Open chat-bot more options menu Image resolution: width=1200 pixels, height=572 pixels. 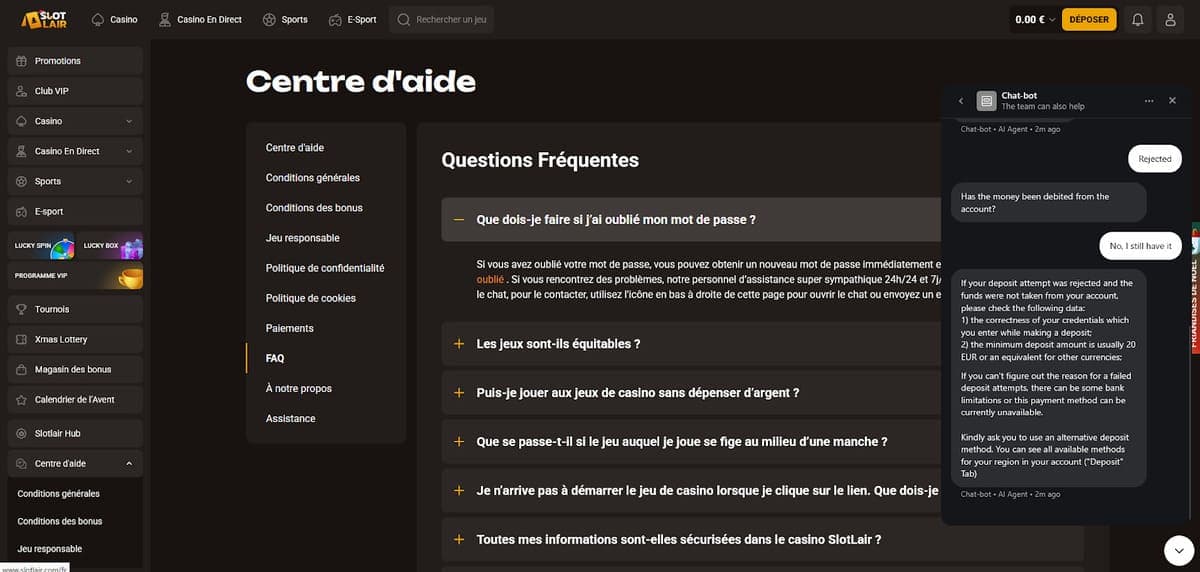point(1149,101)
